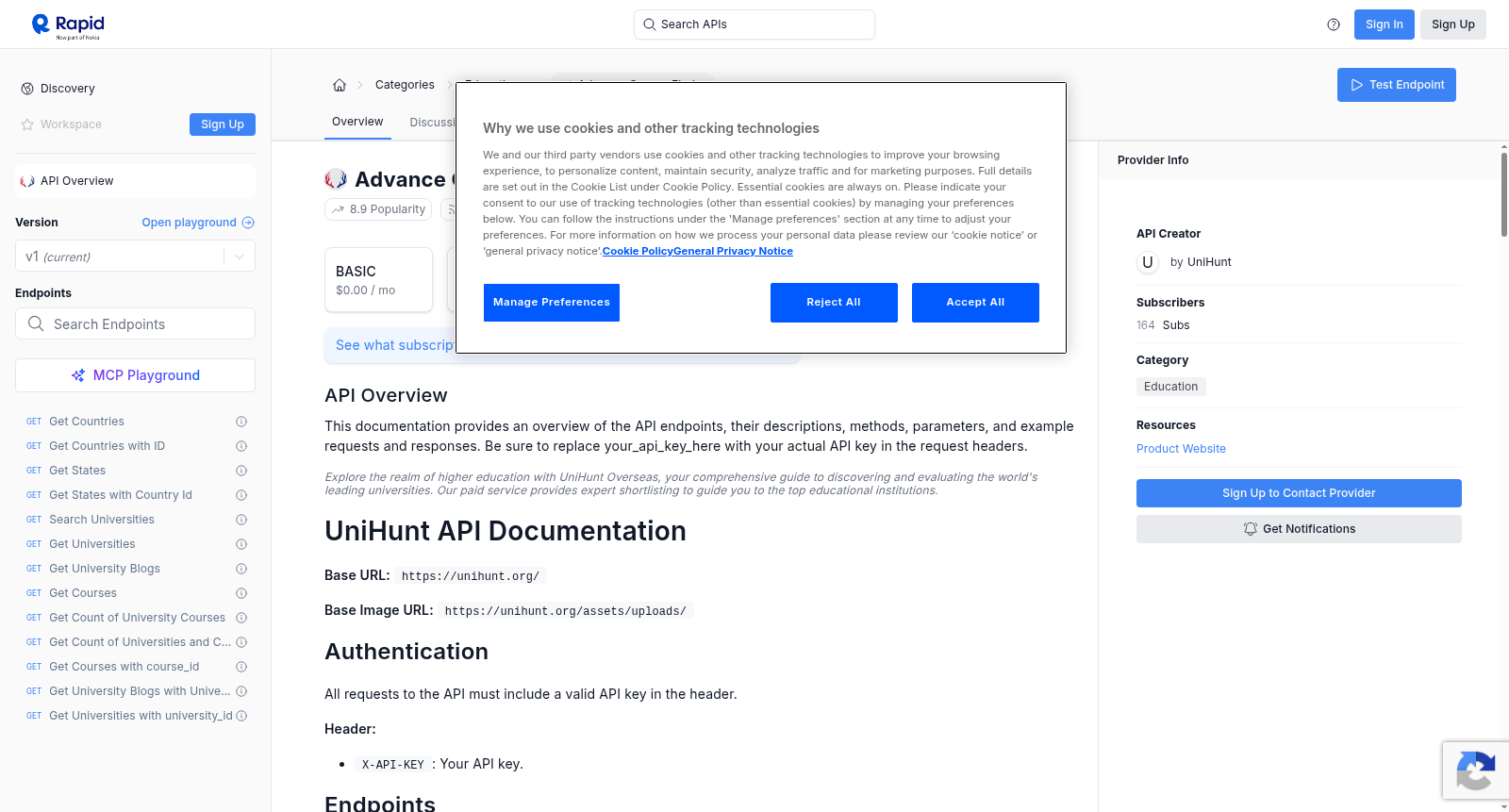Click the Accept All cookies button
Image resolution: width=1509 pixels, height=812 pixels.
point(975,303)
